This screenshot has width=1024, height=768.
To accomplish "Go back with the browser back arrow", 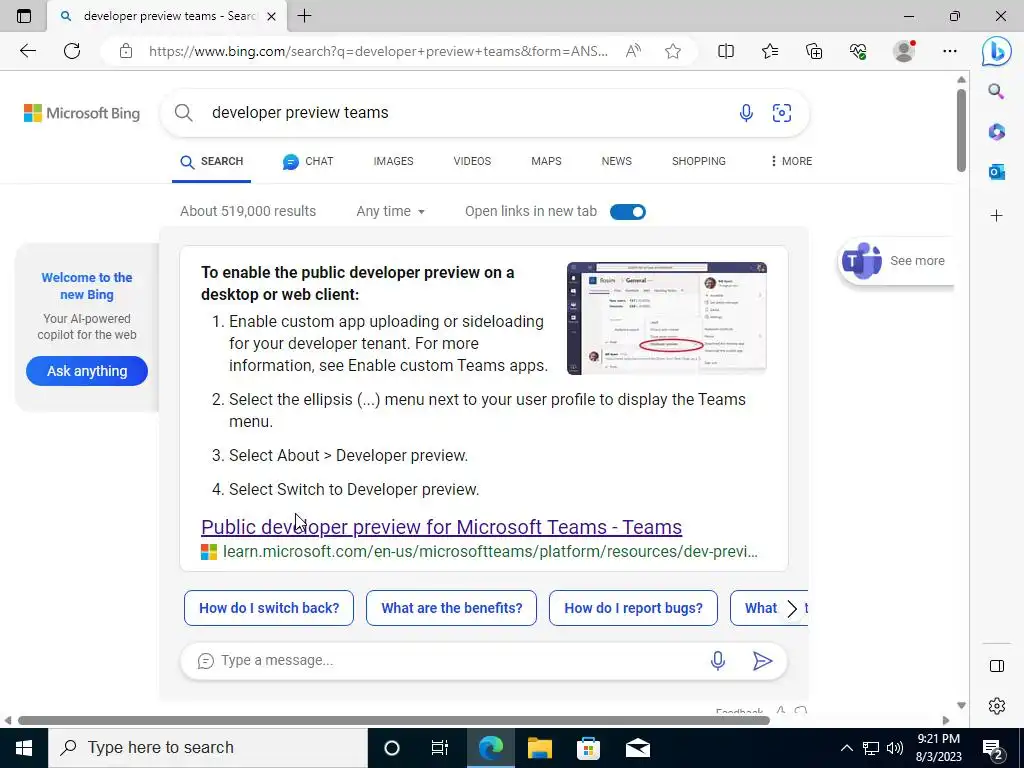I will point(27,51).
